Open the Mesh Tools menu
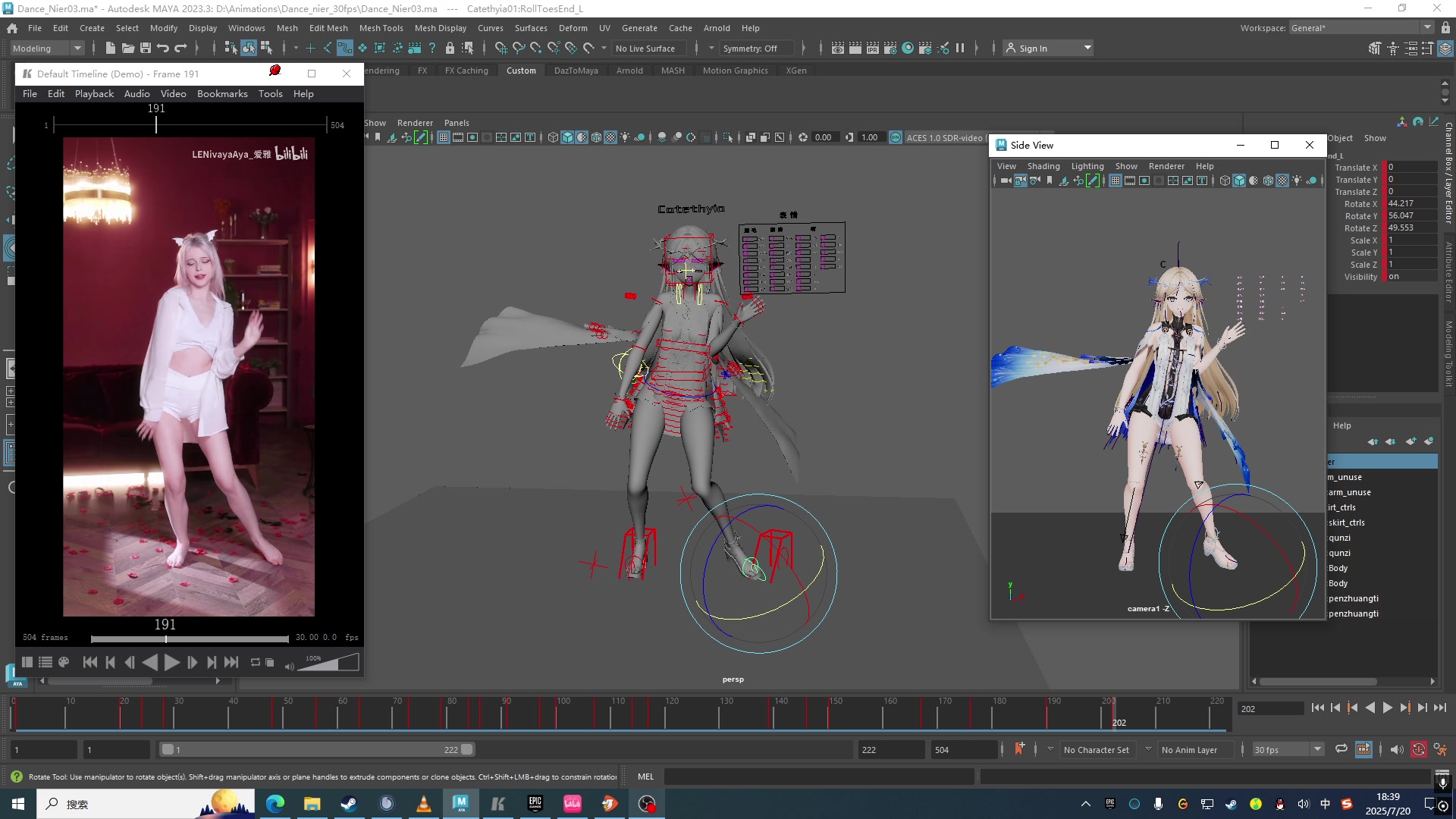The width and height of the screenshot is (1456, 819). (x=381, y=28)
